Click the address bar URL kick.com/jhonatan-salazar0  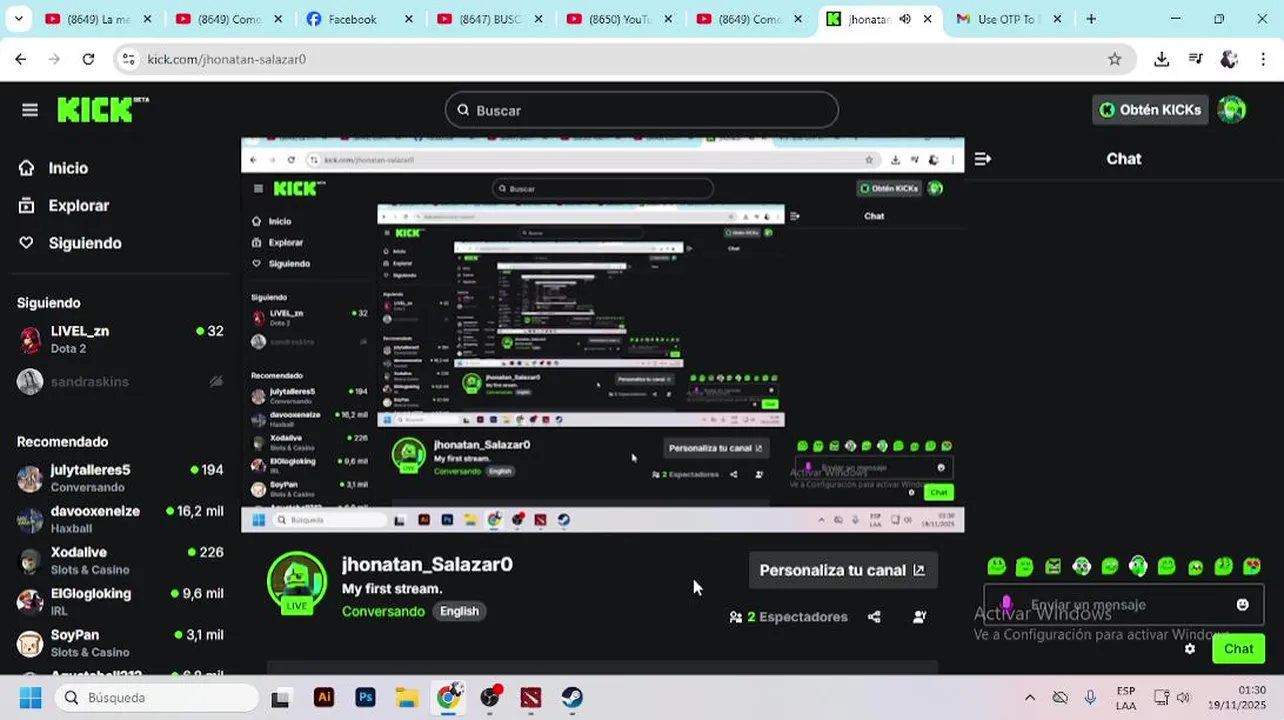[227, 59]
